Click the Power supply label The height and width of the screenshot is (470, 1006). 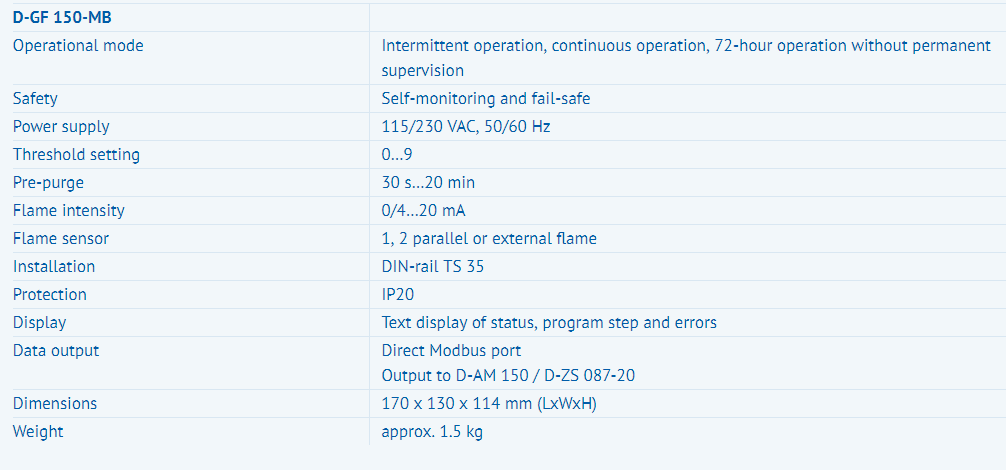pyautogui.click(x=61, y=127)
